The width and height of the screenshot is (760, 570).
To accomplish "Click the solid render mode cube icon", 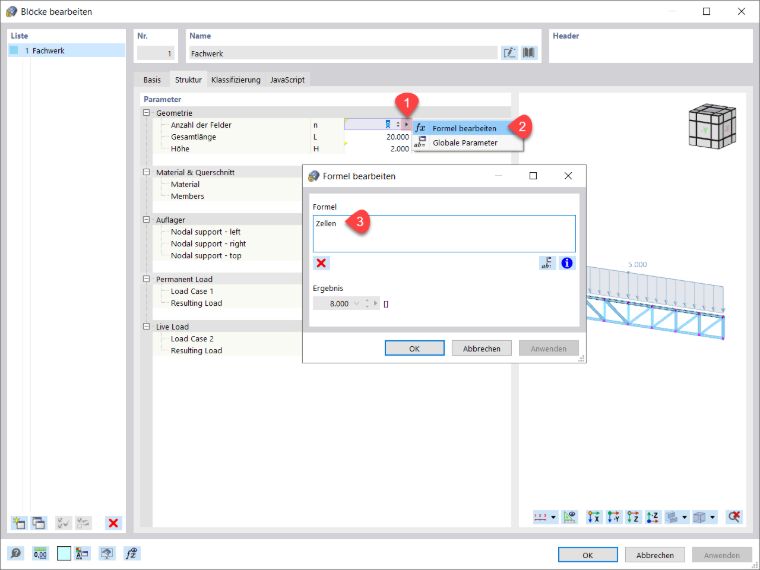I will pyautogui.click(x=672, y=517).
